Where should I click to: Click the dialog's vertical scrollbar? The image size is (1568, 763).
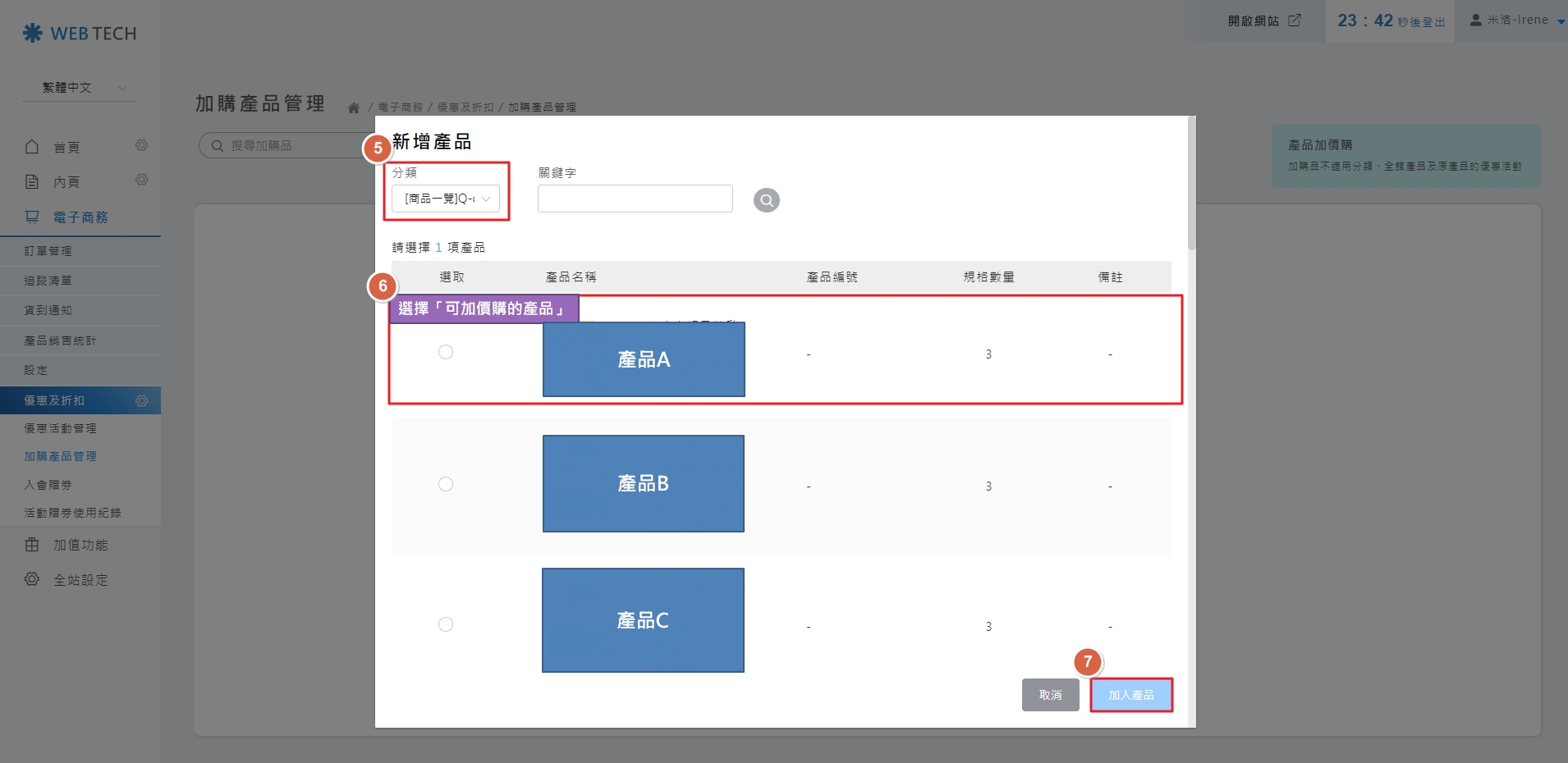[1191, 189]
